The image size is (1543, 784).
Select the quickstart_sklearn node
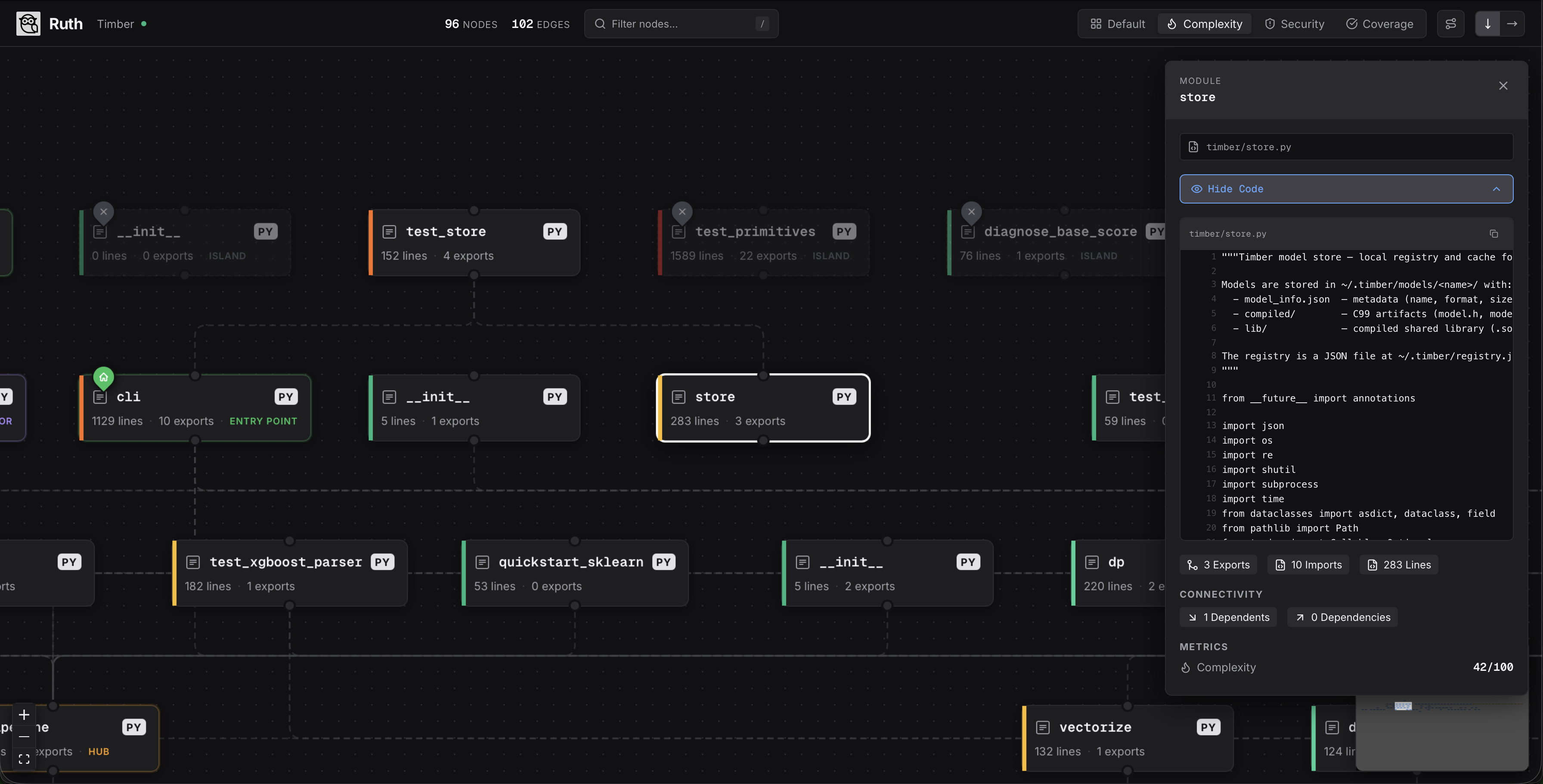575,573
